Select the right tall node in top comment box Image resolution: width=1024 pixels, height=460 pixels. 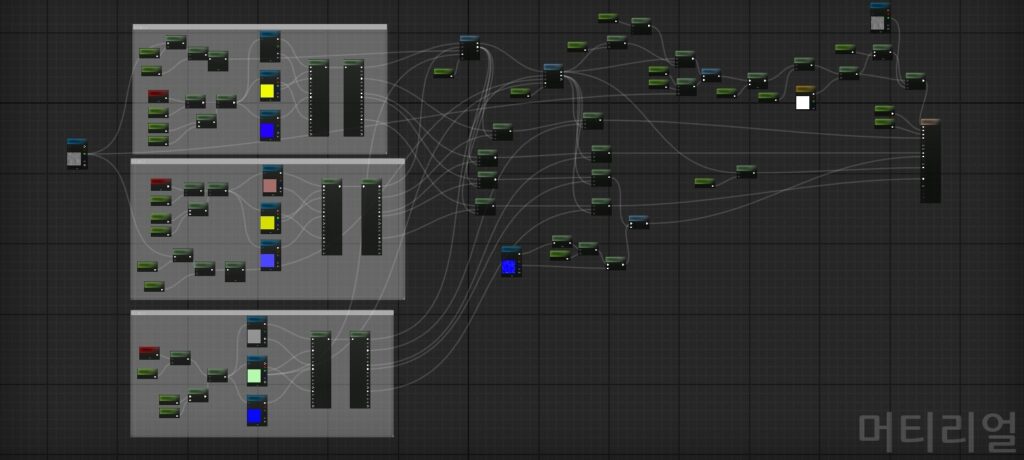[x=354, y=98]
